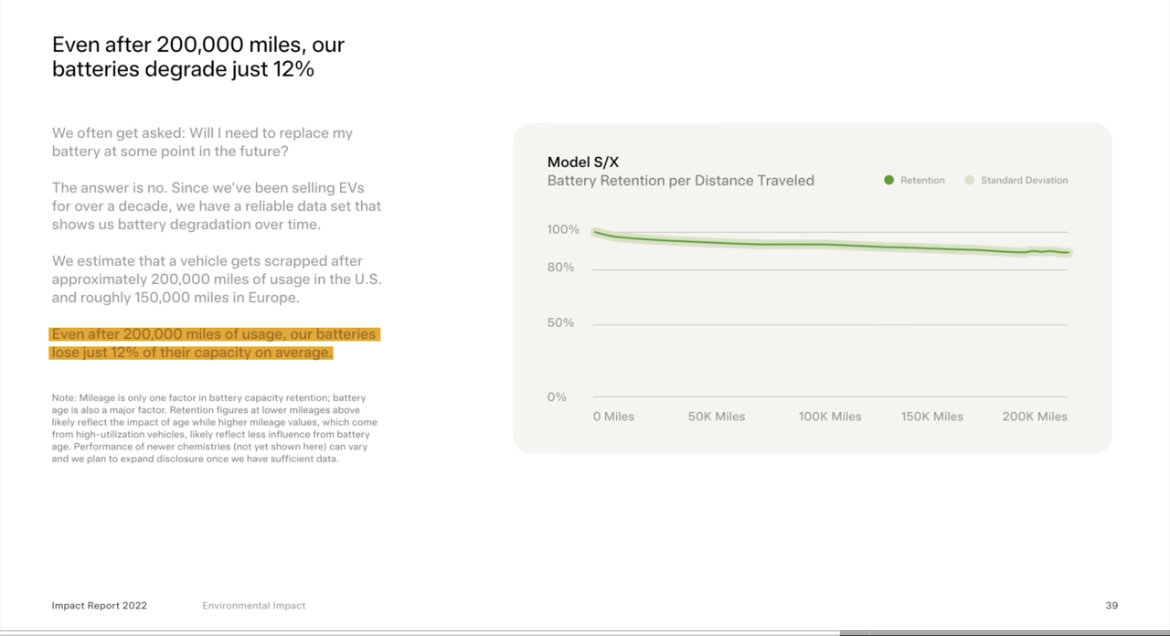Click the page number 39

pos(1112,605)
